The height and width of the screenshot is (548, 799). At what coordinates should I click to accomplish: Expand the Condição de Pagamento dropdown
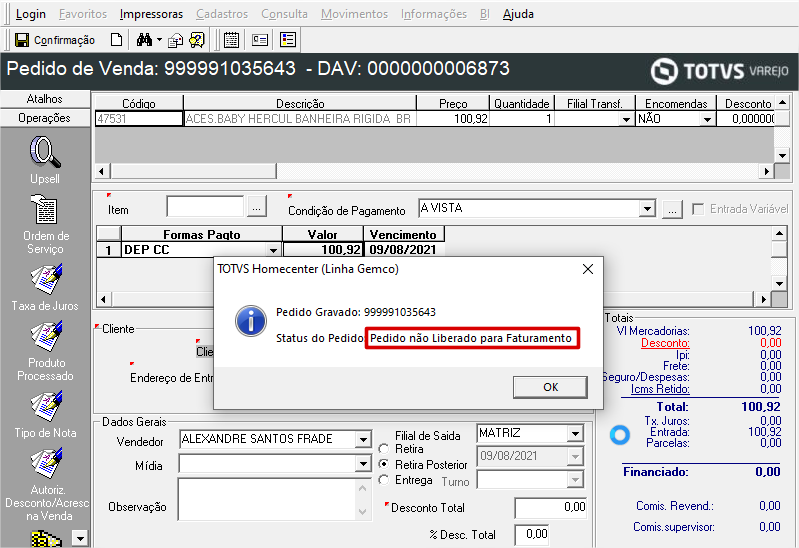647,208
